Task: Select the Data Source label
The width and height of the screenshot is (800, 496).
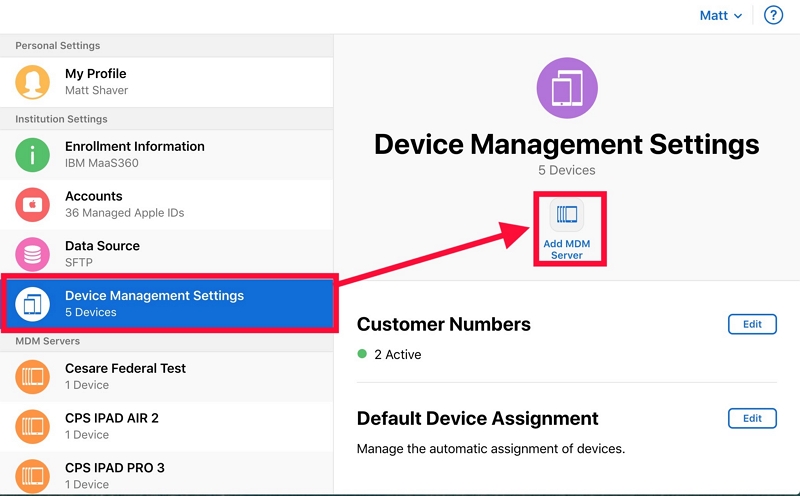Action: pyautogui.click(x=102, y=245)
